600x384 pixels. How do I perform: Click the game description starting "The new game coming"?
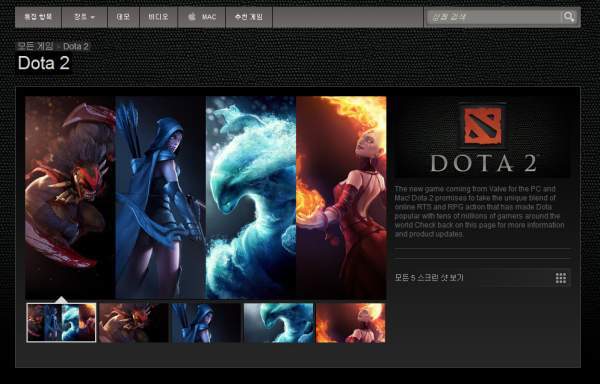point(479,212)
